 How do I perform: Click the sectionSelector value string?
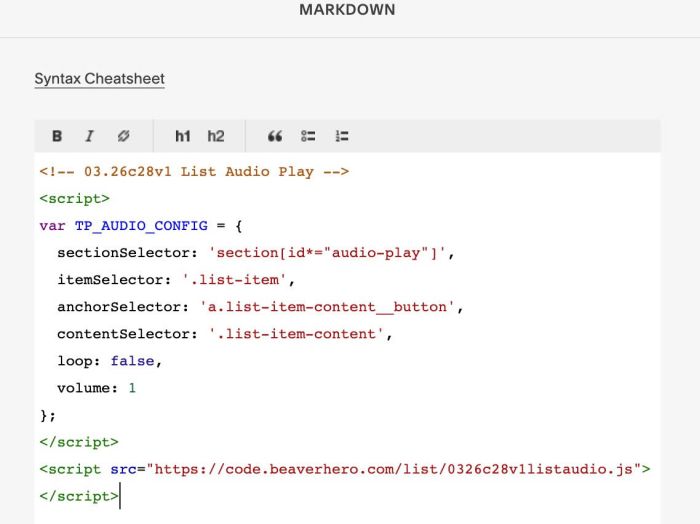coord(331,253)
